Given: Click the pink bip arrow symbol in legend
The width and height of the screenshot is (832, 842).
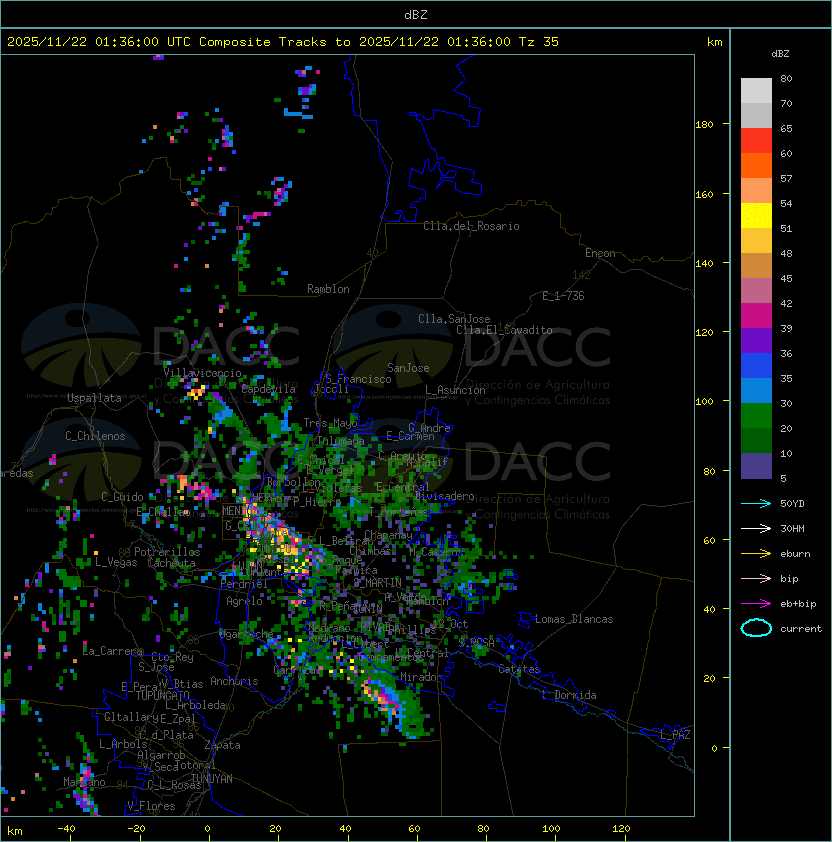Looking at the screenshot, I should (x=756, y=578).
